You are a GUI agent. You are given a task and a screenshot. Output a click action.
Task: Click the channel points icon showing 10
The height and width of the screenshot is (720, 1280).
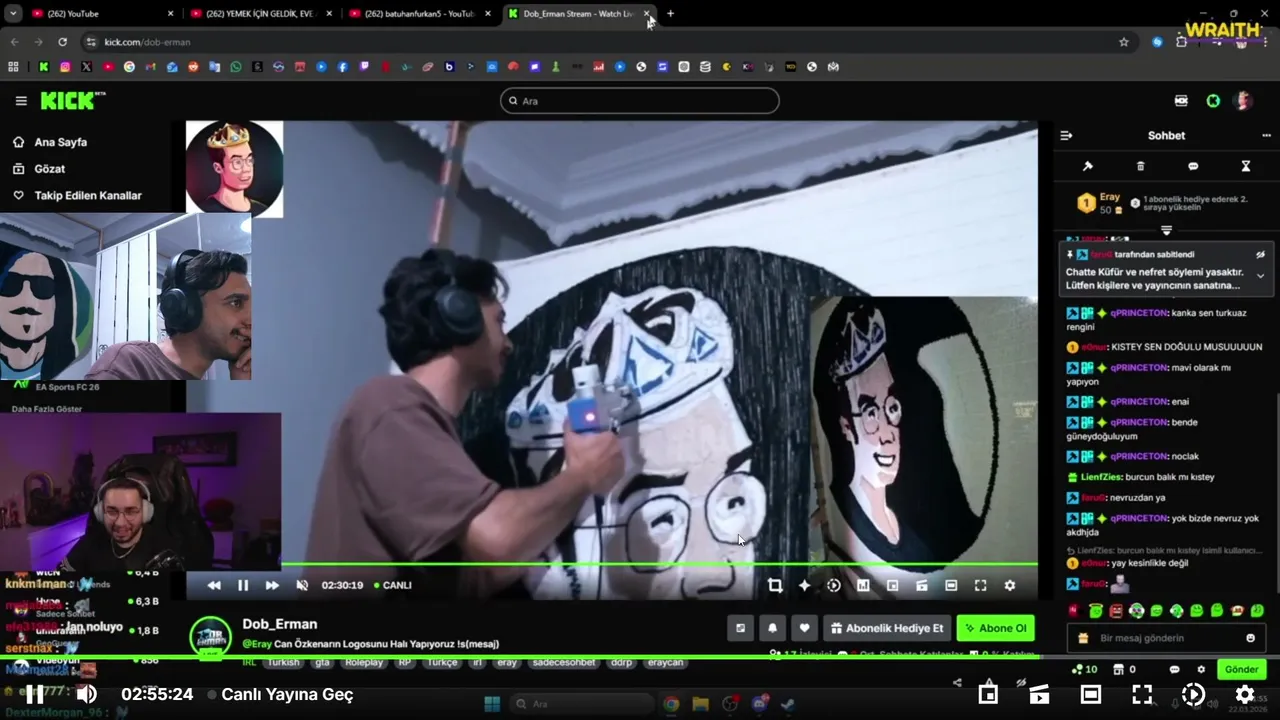(x=1084, y=669)
